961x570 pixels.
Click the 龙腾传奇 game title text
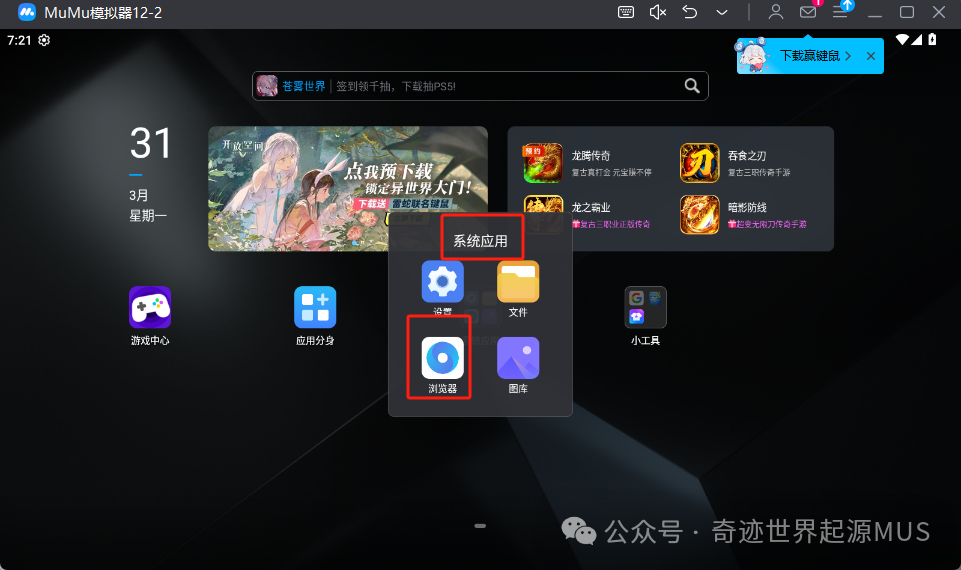[591, 156]
